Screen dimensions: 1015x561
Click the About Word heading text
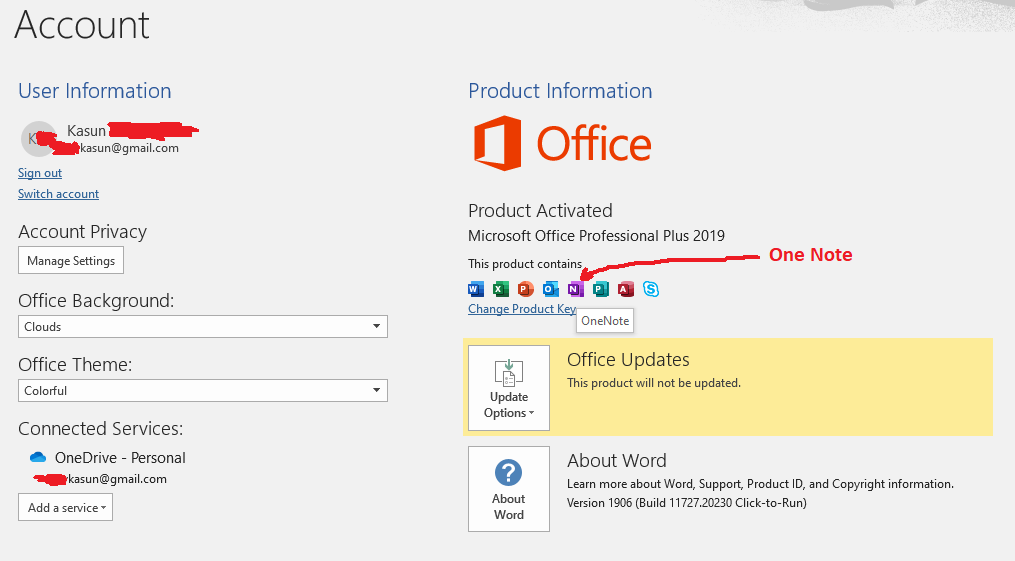click(616, 460)
